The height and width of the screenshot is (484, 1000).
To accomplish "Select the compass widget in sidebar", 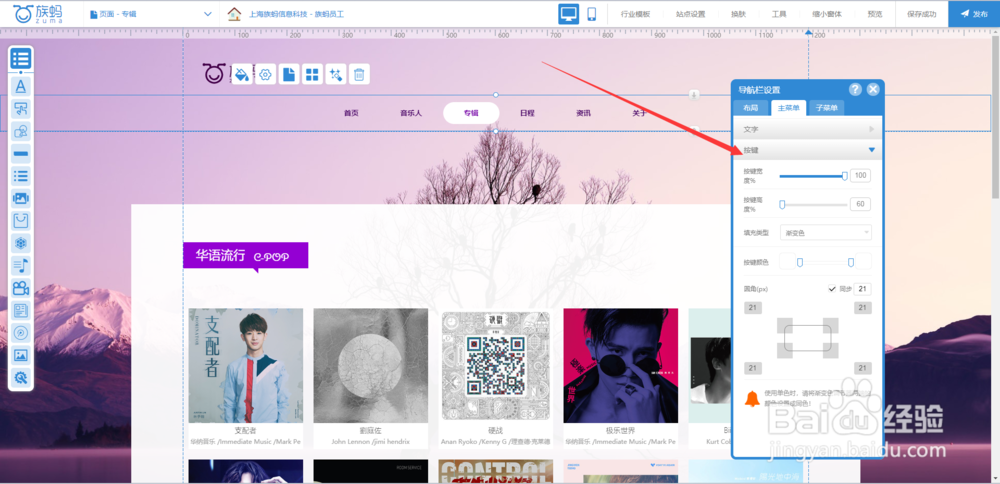I will point(21,333).
